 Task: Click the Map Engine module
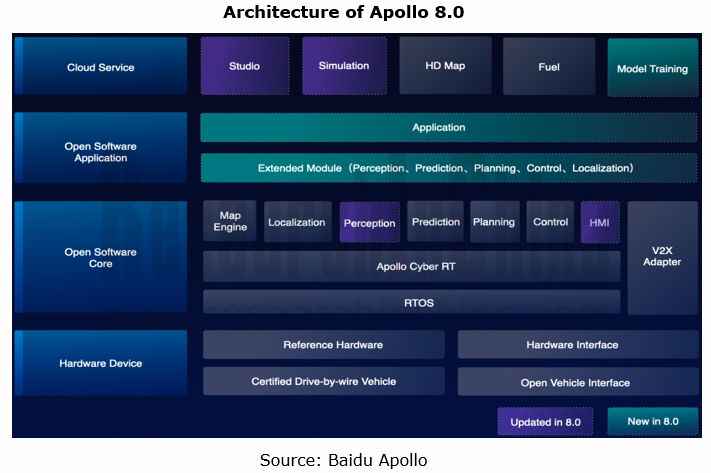[230, 222]
